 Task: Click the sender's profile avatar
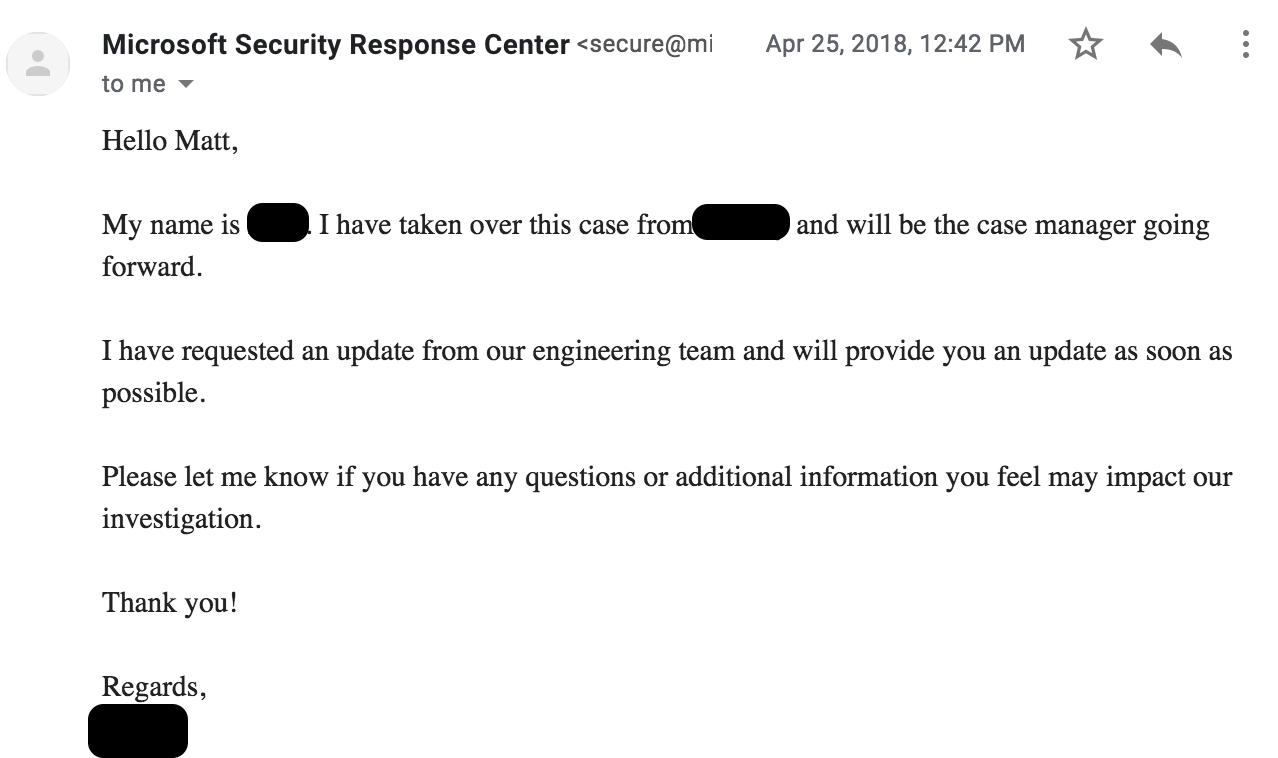[38, 64]
